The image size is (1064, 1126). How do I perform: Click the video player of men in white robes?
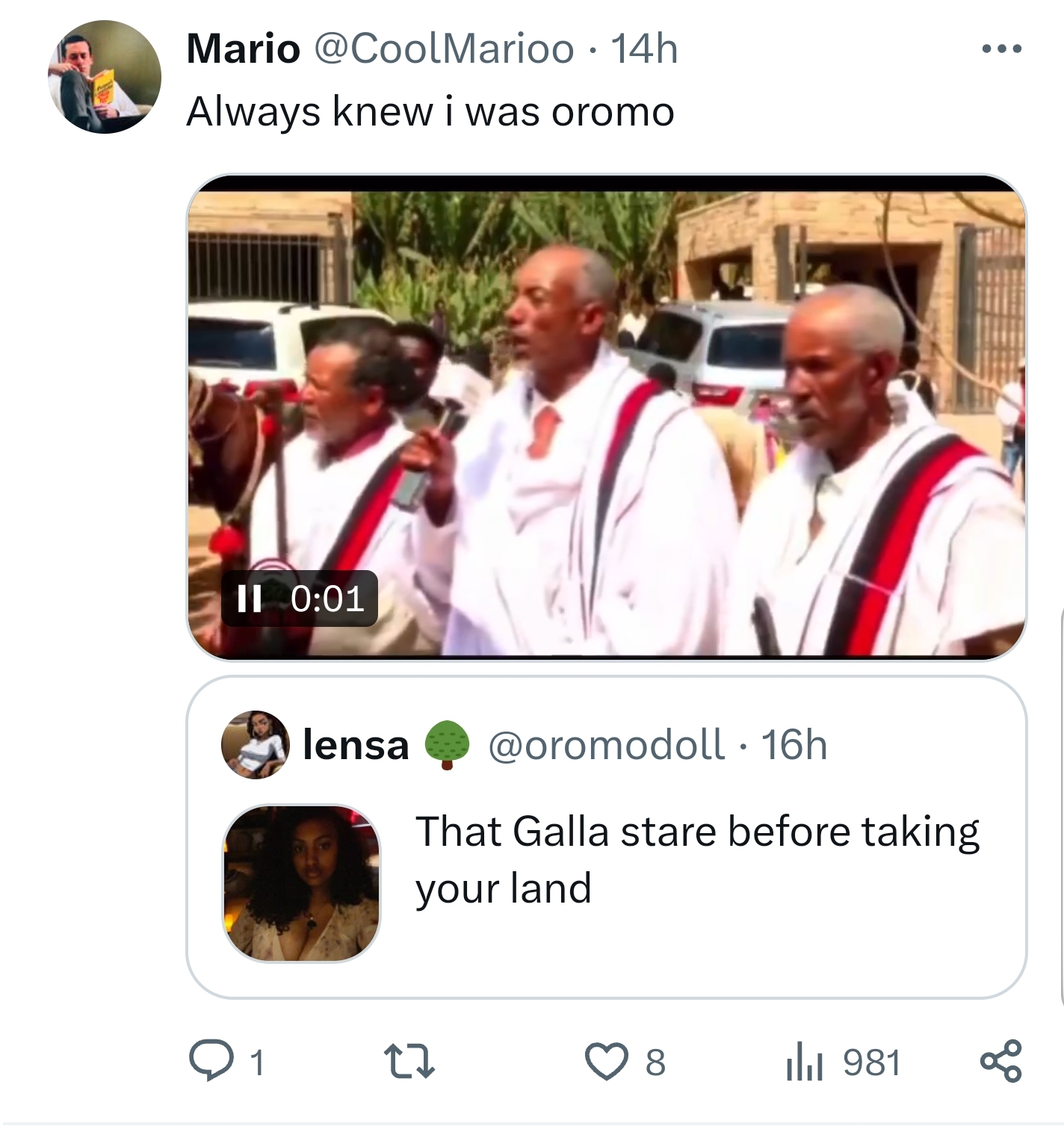pos(605,418)
